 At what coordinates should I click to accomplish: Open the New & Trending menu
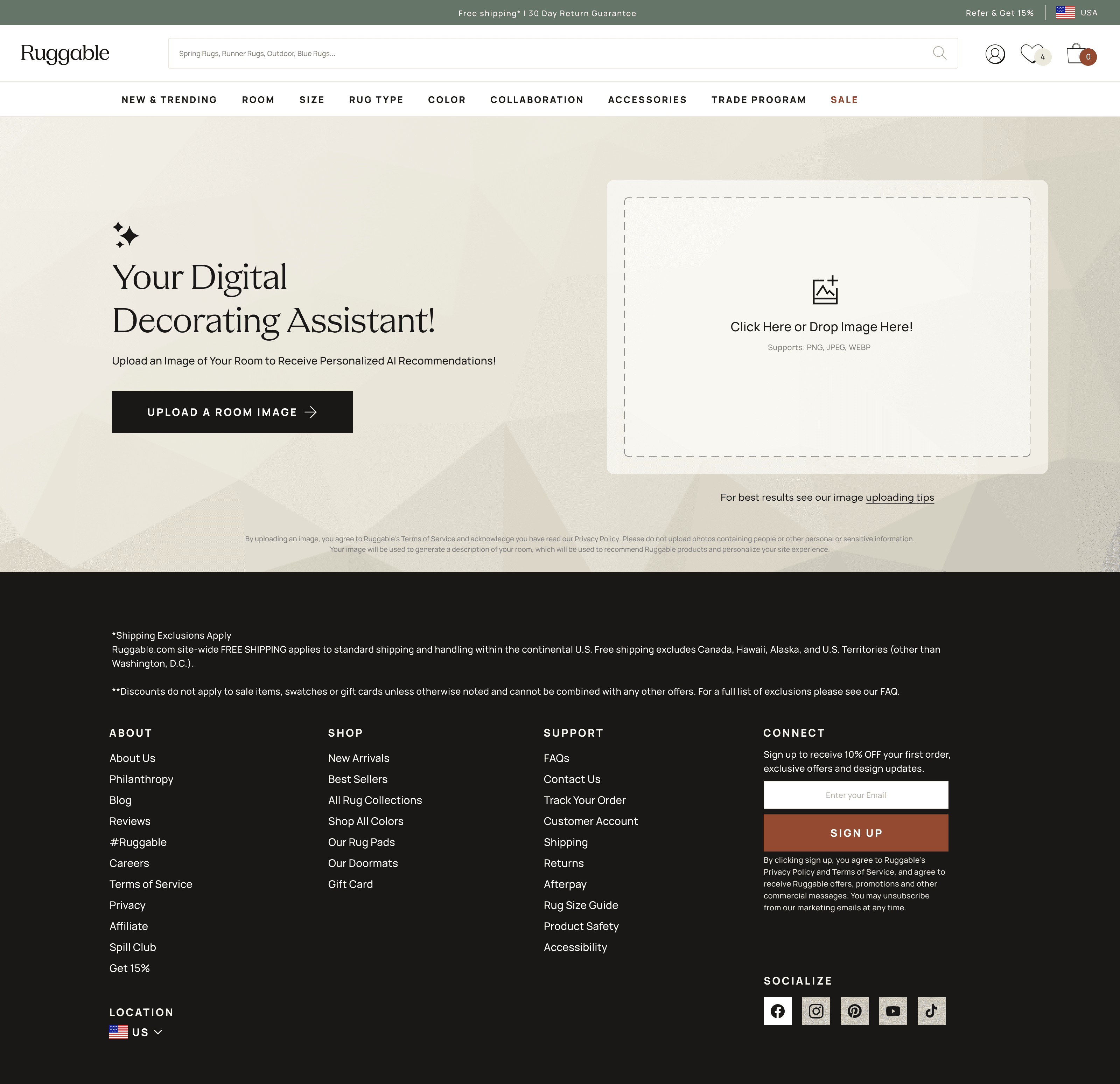pos(169,99)
